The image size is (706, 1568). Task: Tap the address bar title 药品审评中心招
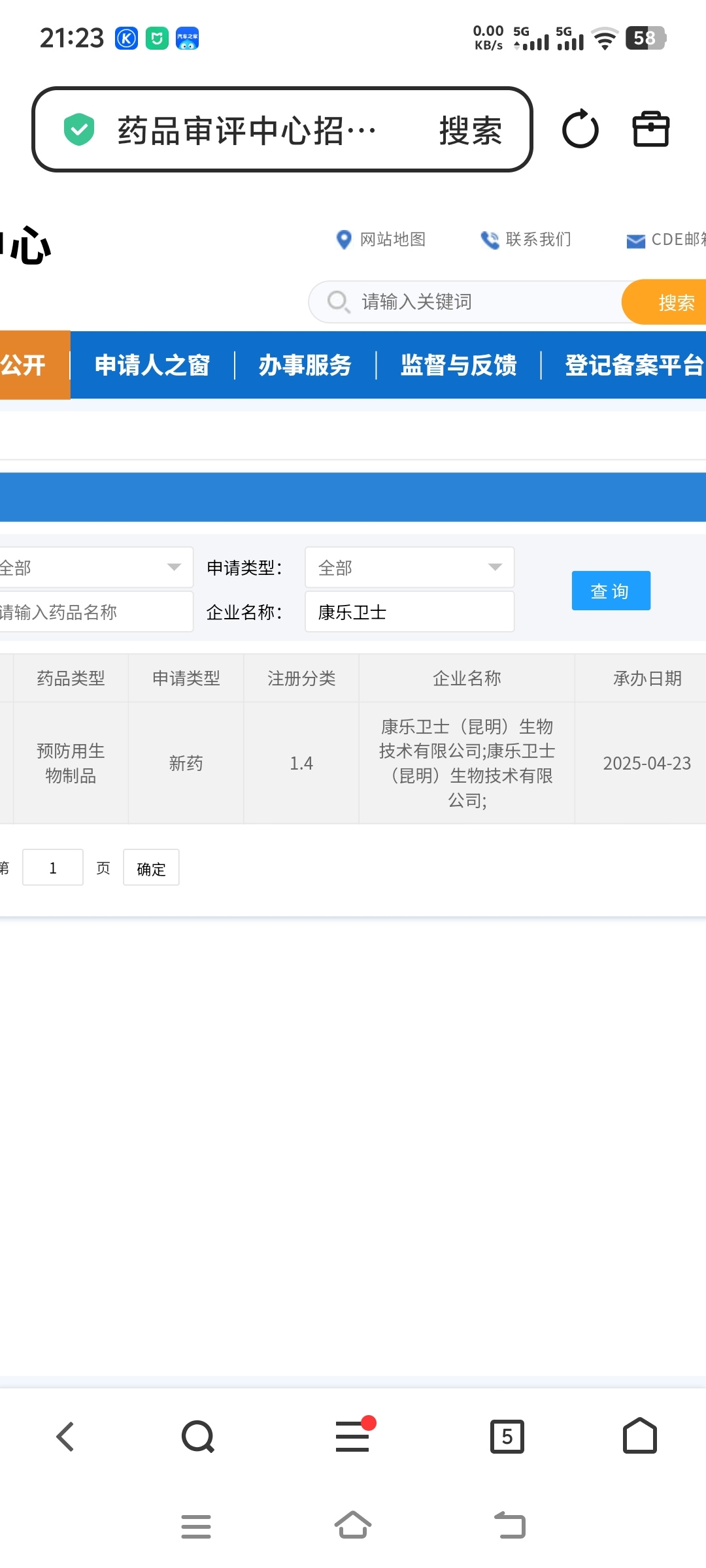(247, 130)
